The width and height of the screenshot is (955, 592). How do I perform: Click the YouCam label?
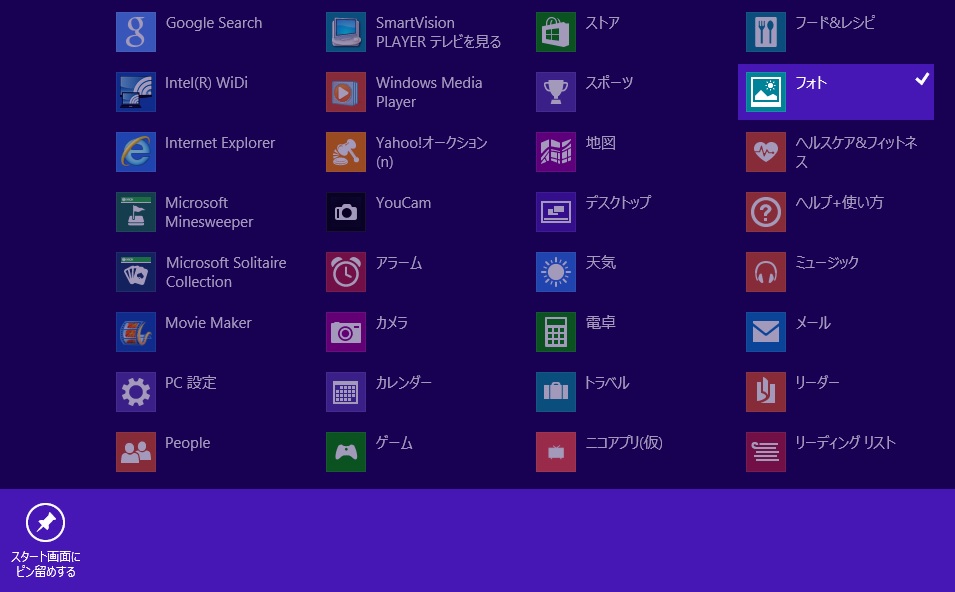tap(403, 203)
